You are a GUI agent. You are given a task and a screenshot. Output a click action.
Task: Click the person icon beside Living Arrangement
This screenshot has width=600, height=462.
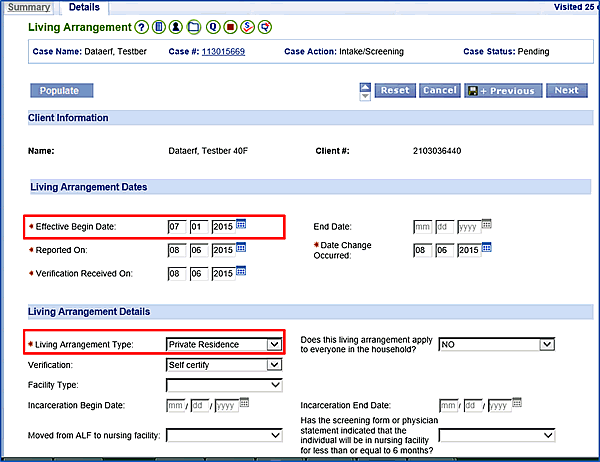coord(177,27)
